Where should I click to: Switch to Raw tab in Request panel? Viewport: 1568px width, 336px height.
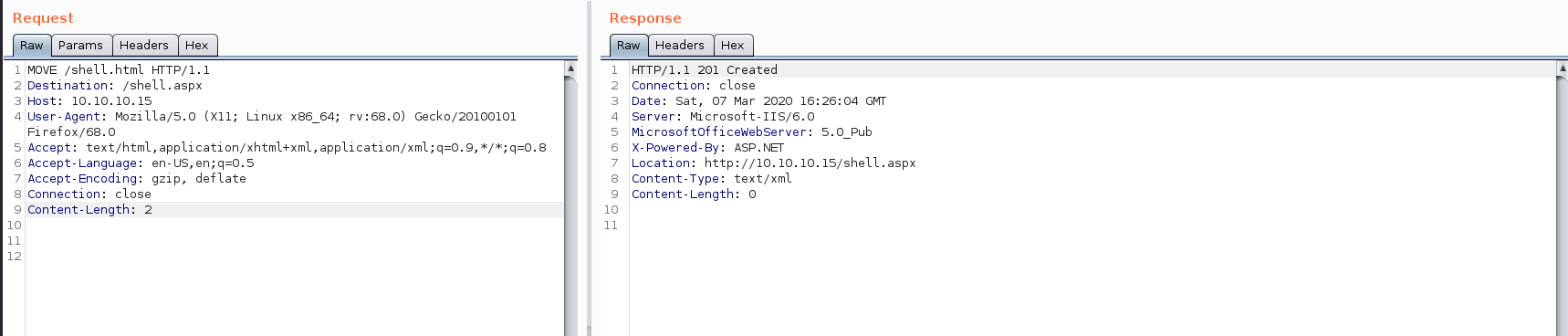coord(31,46)
